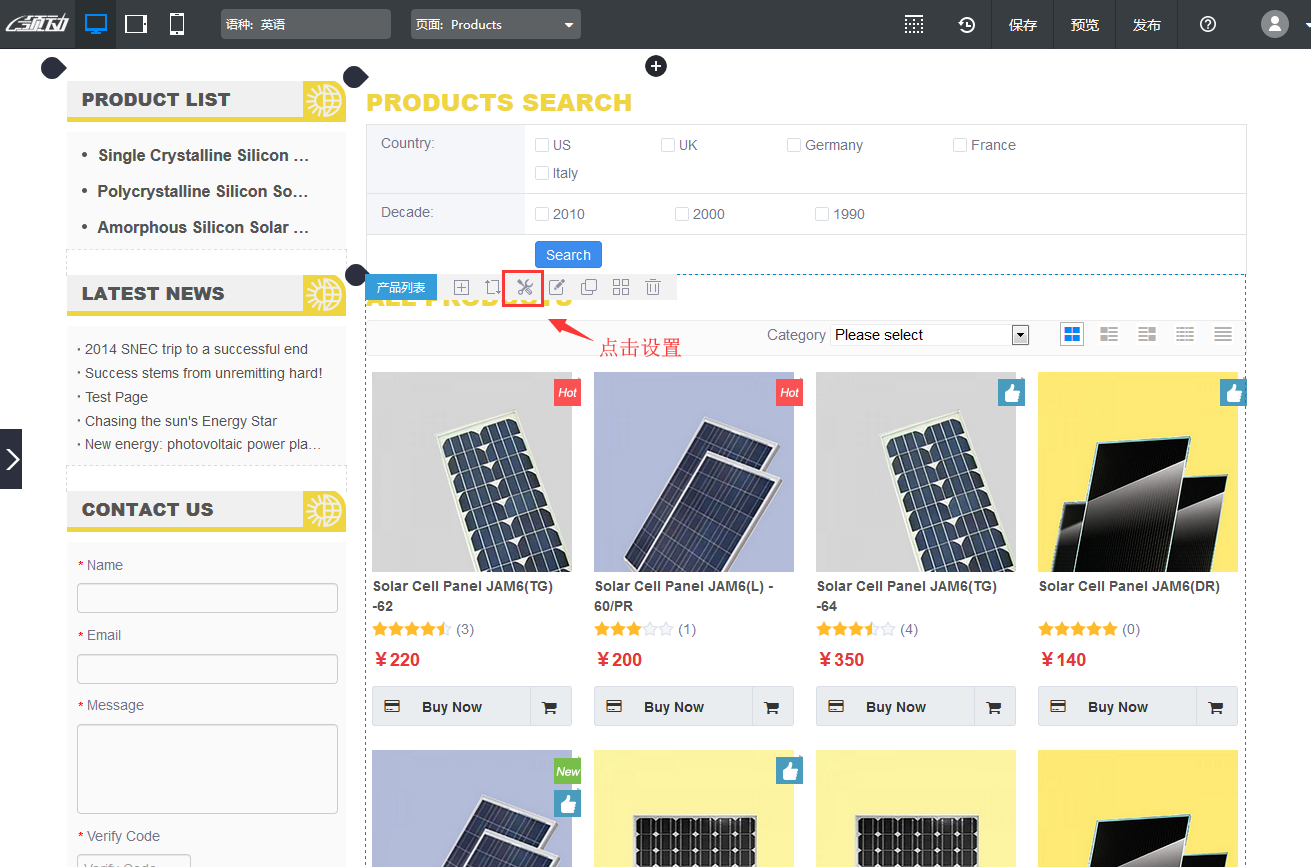Open the Category 'Please select' dropdown

pyautogui.click(x=929, y=335)
